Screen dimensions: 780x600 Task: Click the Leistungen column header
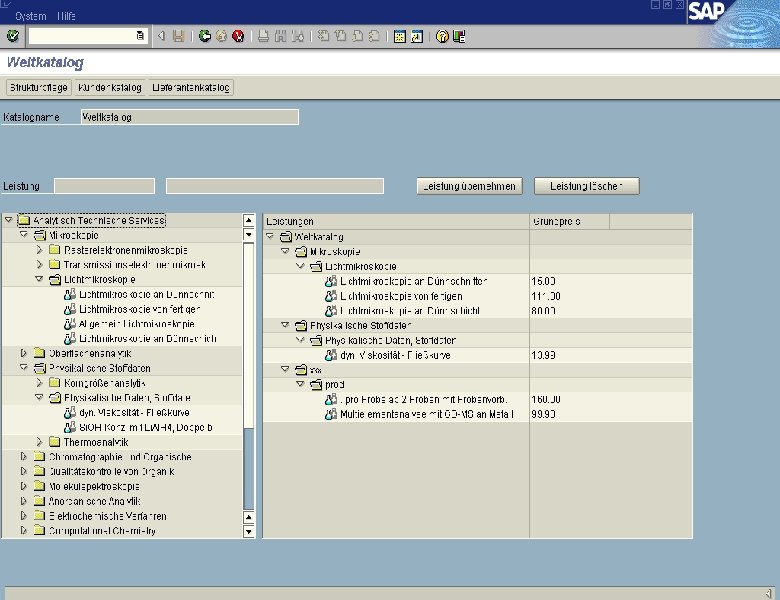tap(396, 221)
